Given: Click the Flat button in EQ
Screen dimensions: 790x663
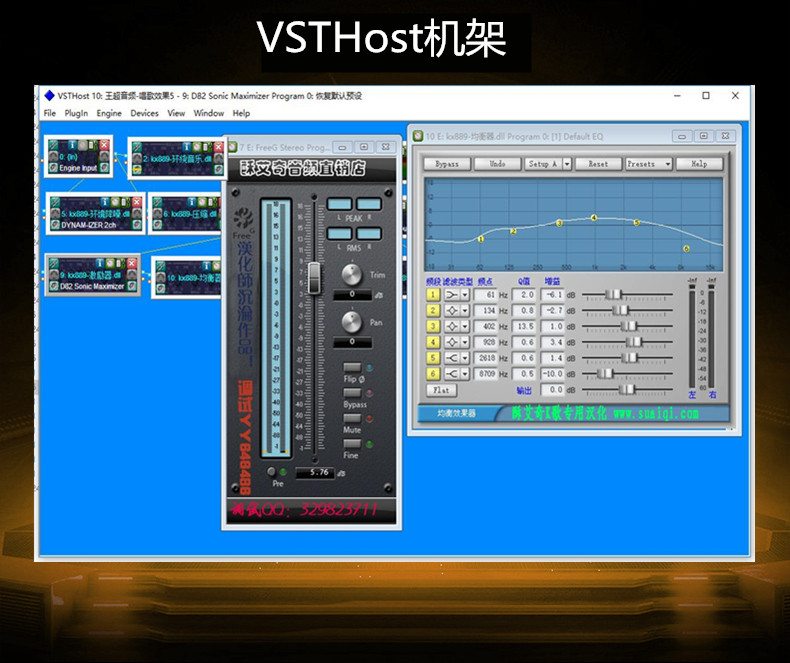Looking at the screenshot, I should 441,390.
